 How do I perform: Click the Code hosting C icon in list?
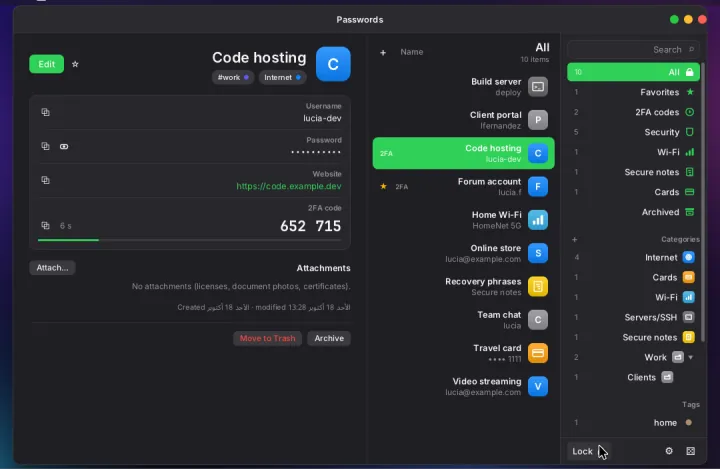tap(538, 153)
